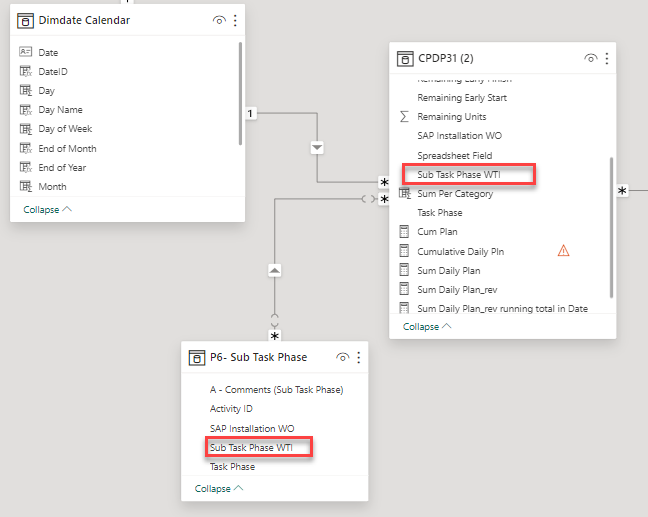The width and height of the screenshot is (648, 517).
Task: Open more options for CPDP31 (2) table
Action: [607, 58]
